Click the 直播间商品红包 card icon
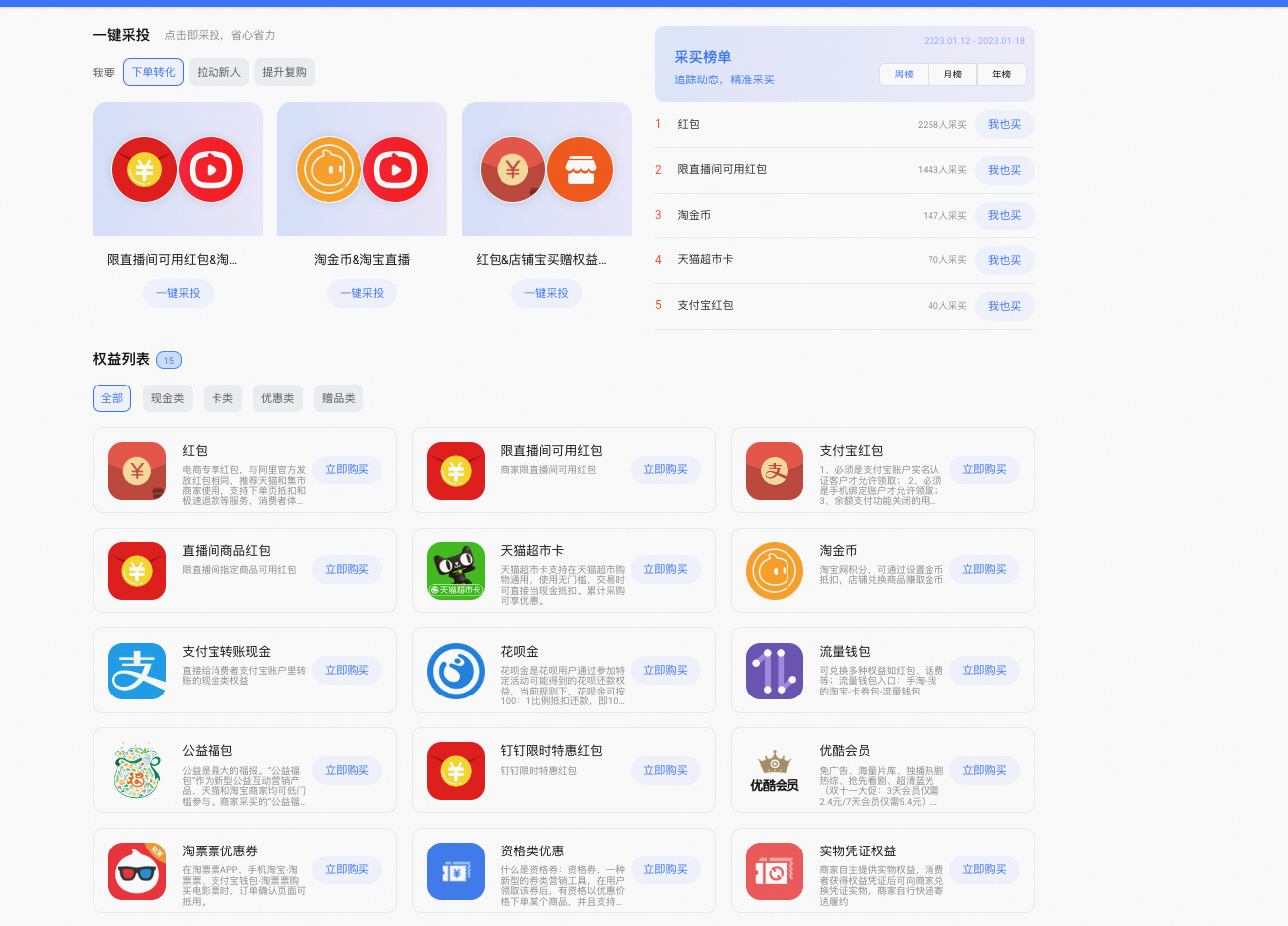1288x926 pixels. point(137,571)
